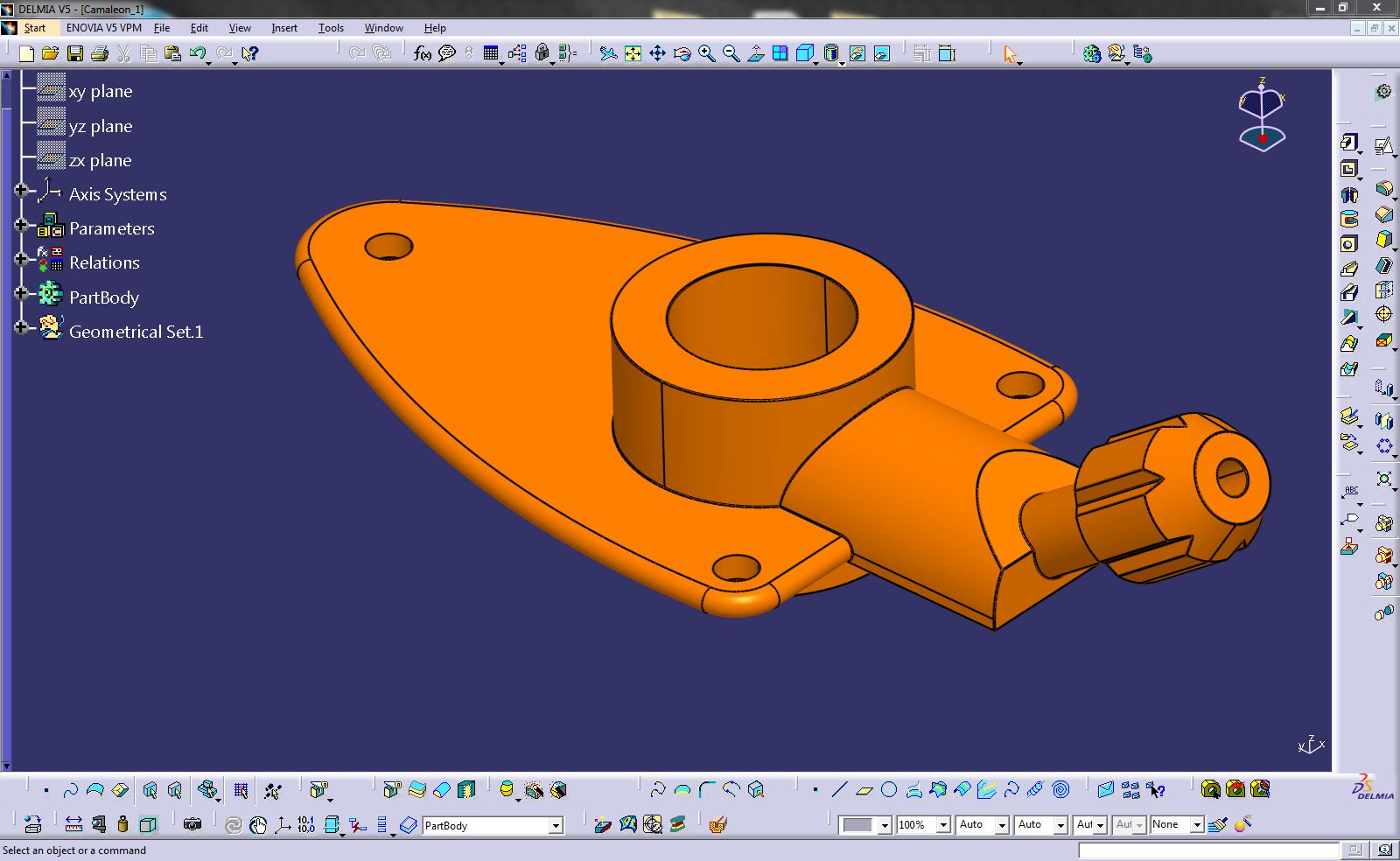
Task: Click the Capture camera icon
Action: click(x=192, y=824)
